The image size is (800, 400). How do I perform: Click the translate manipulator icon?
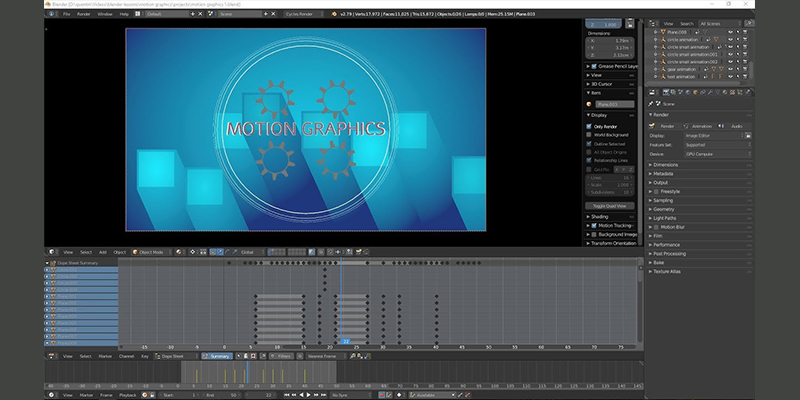click(x=220, y=252)
